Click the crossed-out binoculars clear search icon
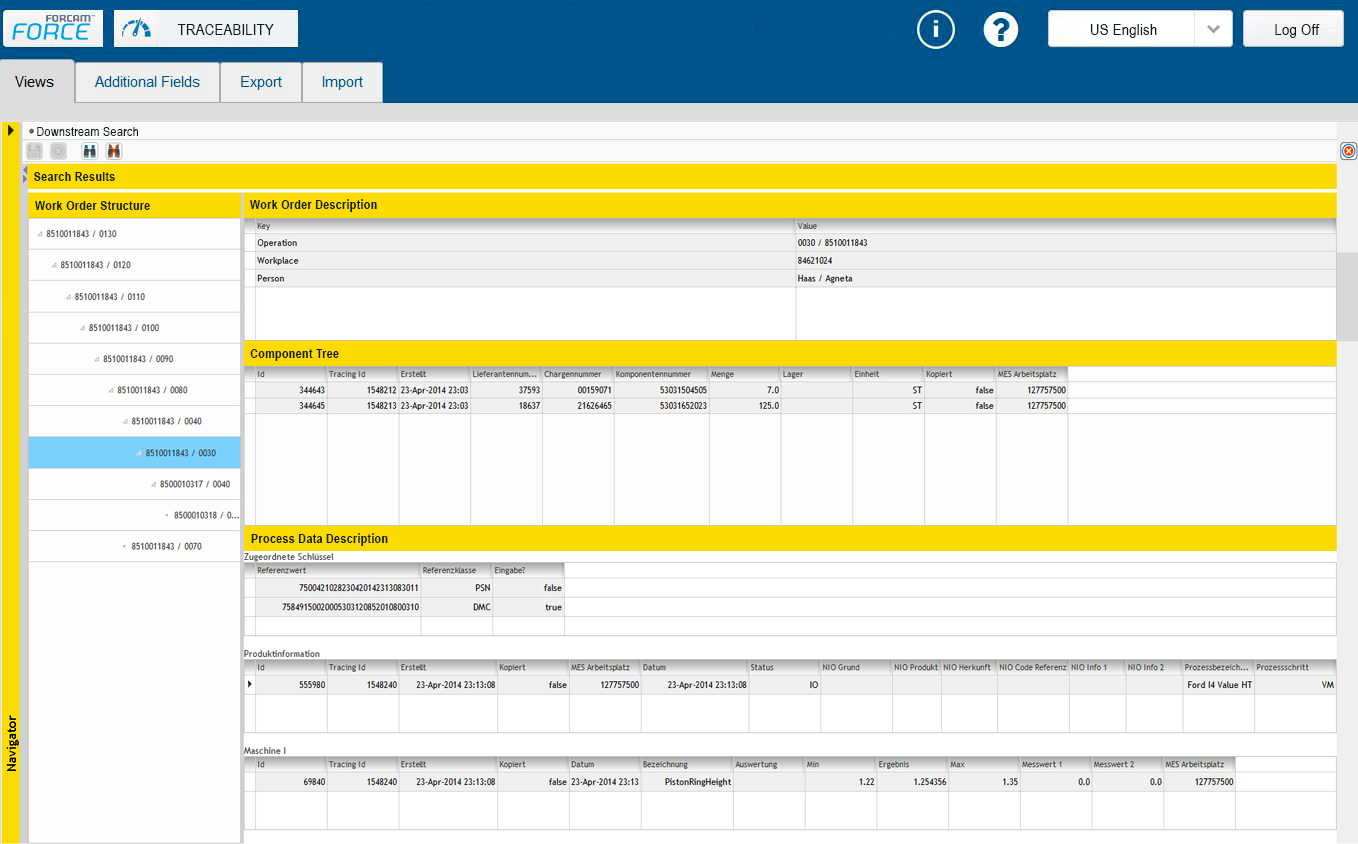This screenshot has width=1358, height=844. 114,151
